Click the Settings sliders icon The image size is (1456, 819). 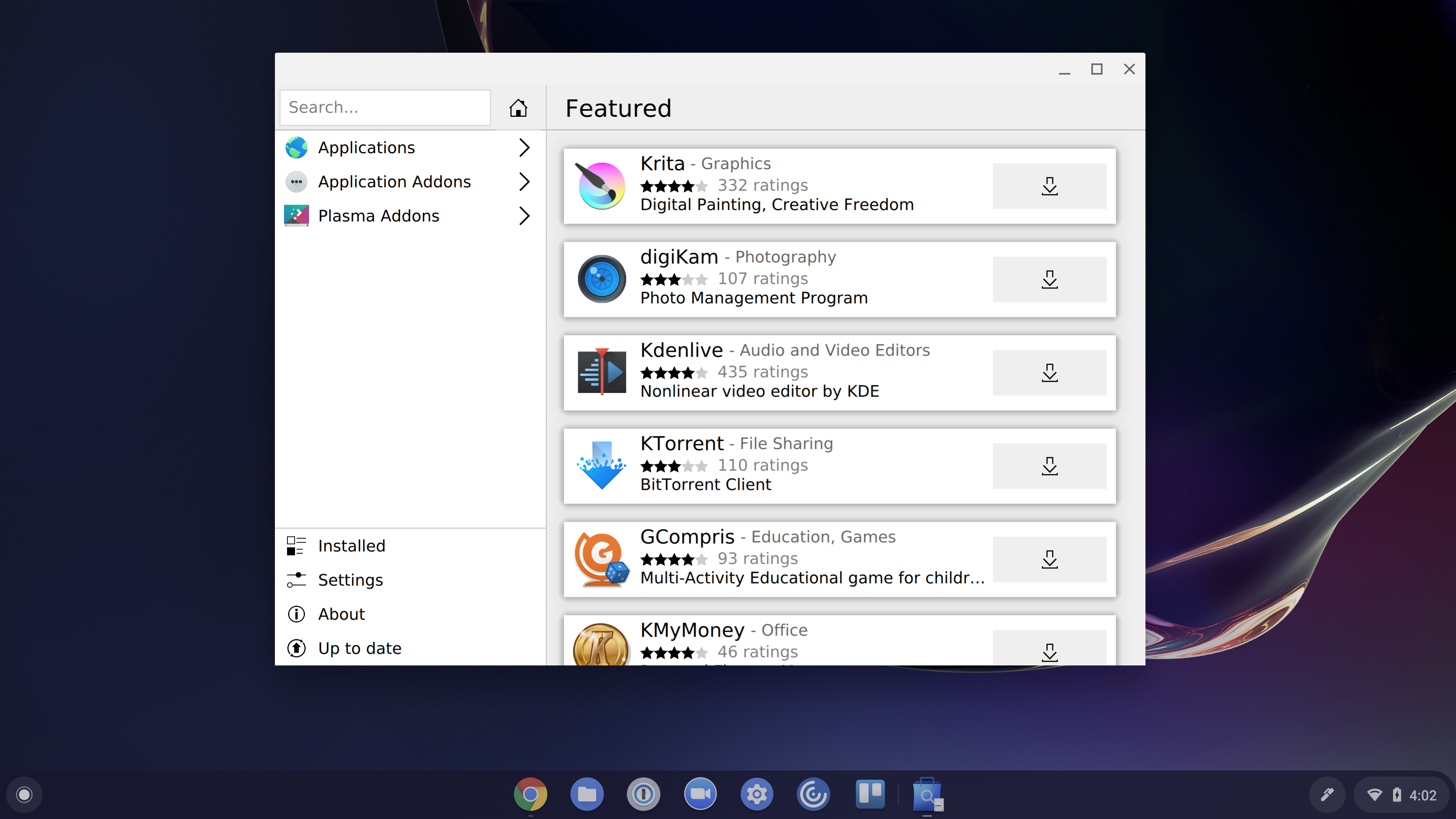[296, 580]
